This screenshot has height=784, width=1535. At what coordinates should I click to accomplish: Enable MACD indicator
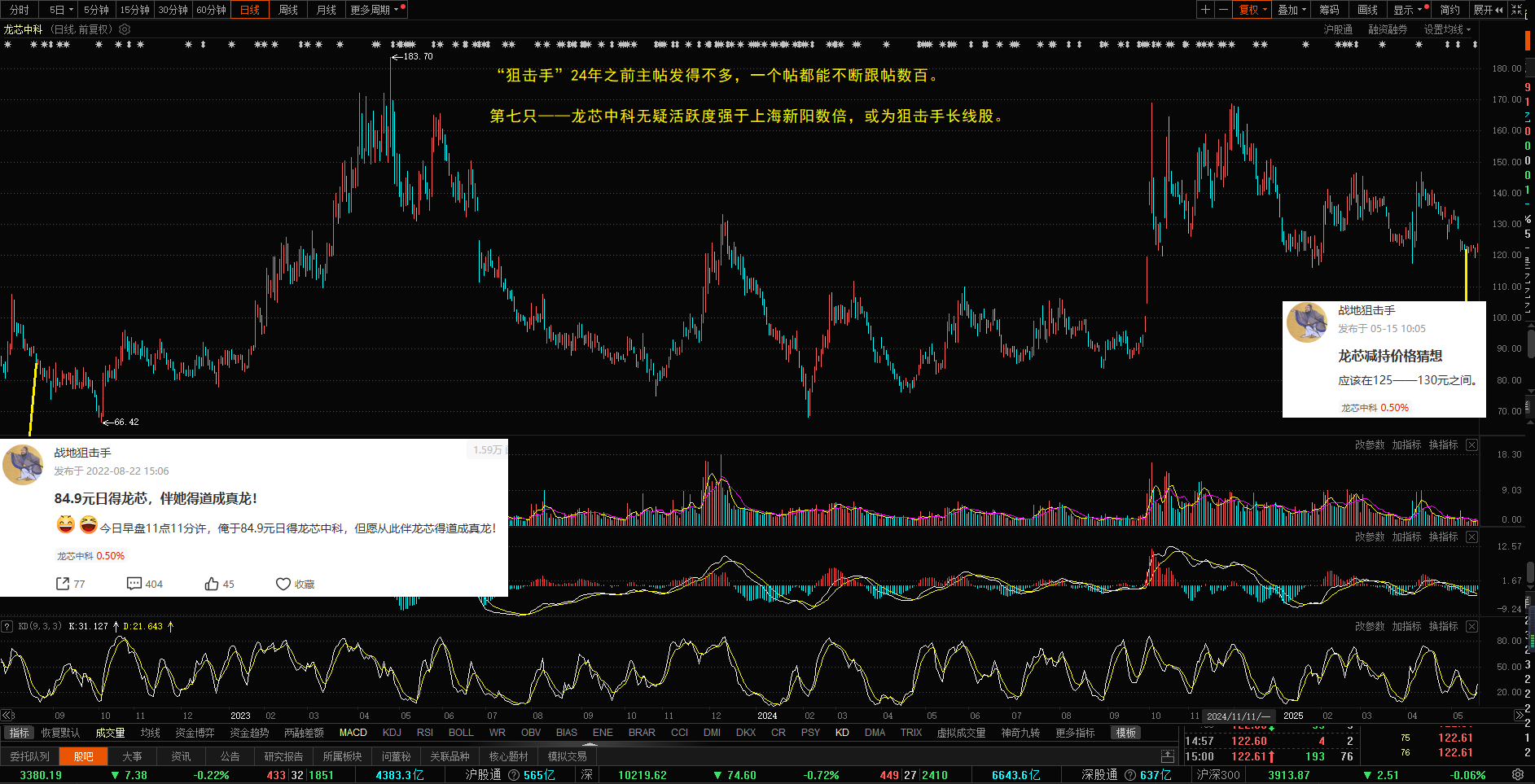click(353, 733)
